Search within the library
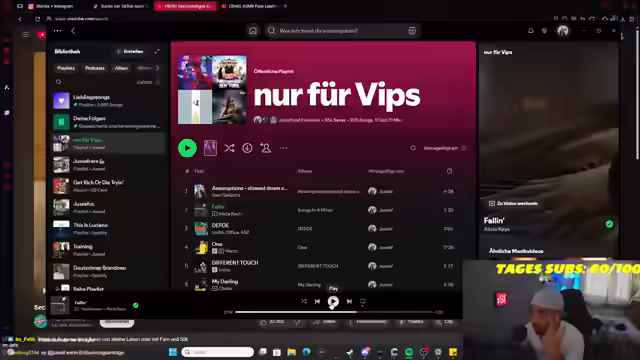 click(58, 82)
